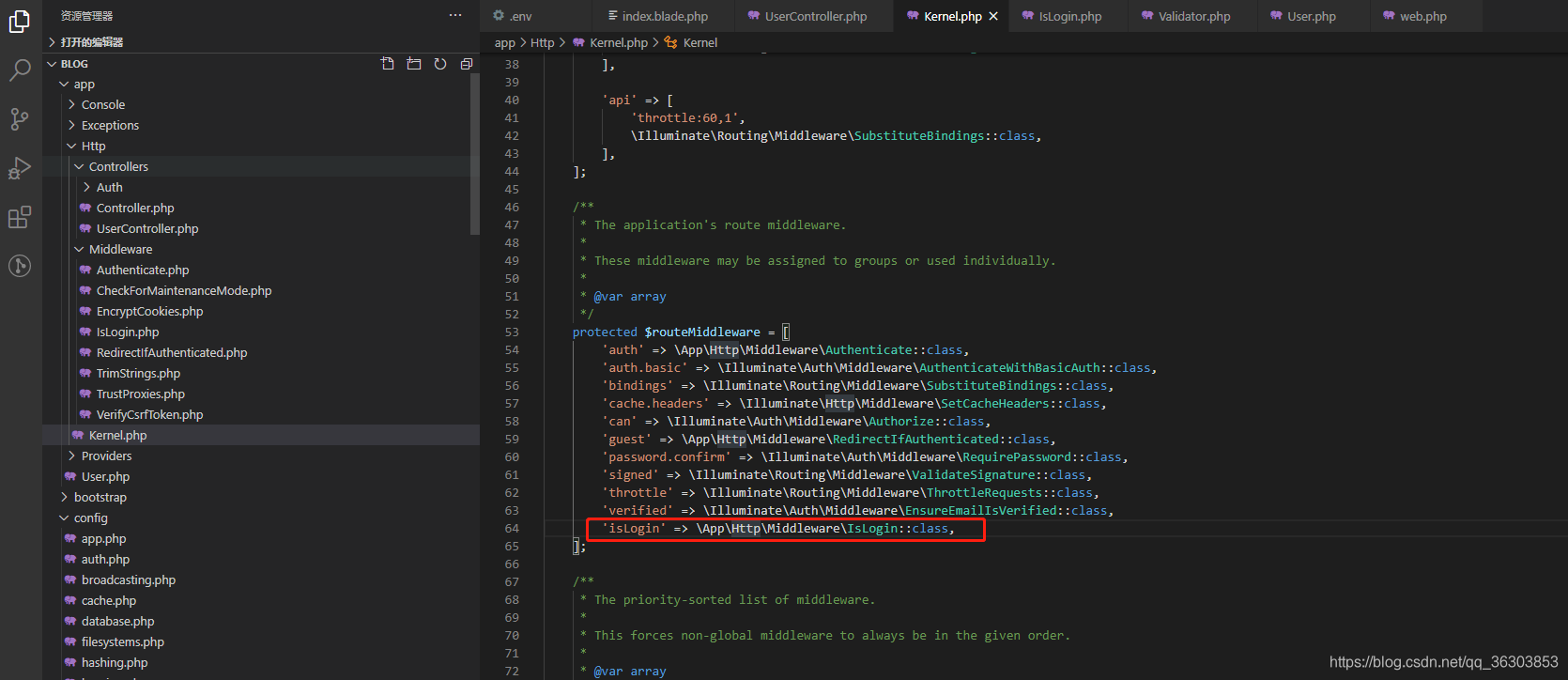Click the $routeMiddleware variable in code
Viewport: 1568px width, 680px height.
[702, 332]
